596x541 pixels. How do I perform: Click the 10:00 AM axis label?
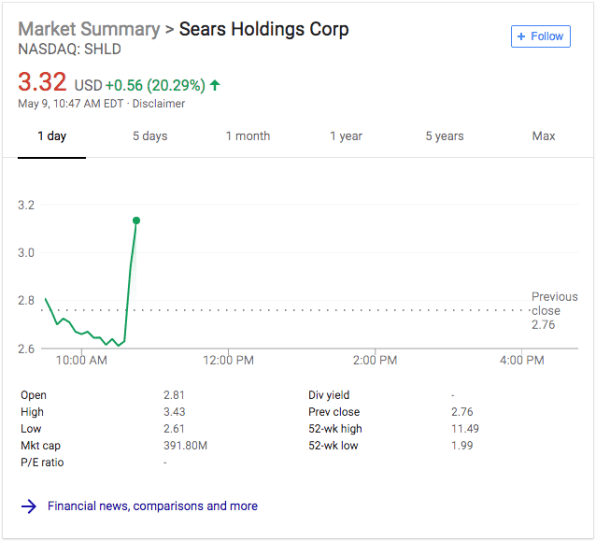pyautogui.click(x=81, y=360)
